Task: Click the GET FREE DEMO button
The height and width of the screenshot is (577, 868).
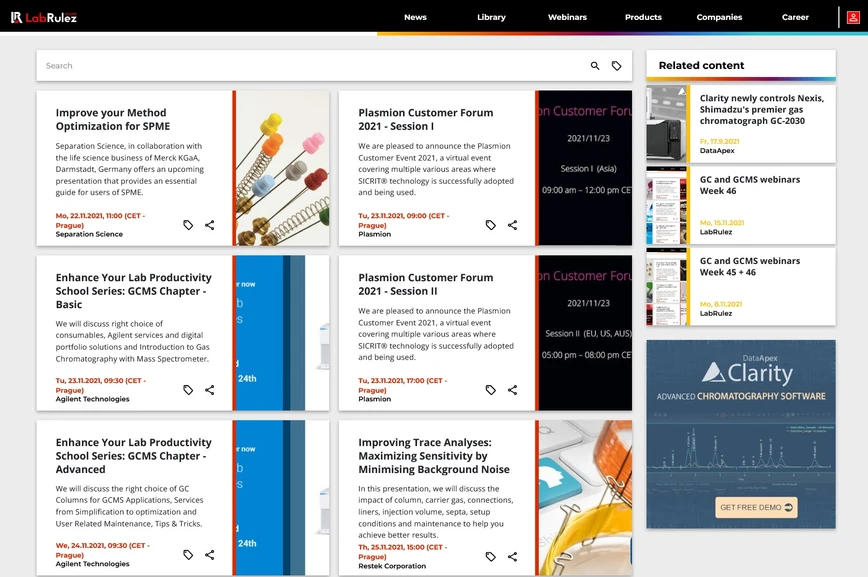Action: [756, 507]
